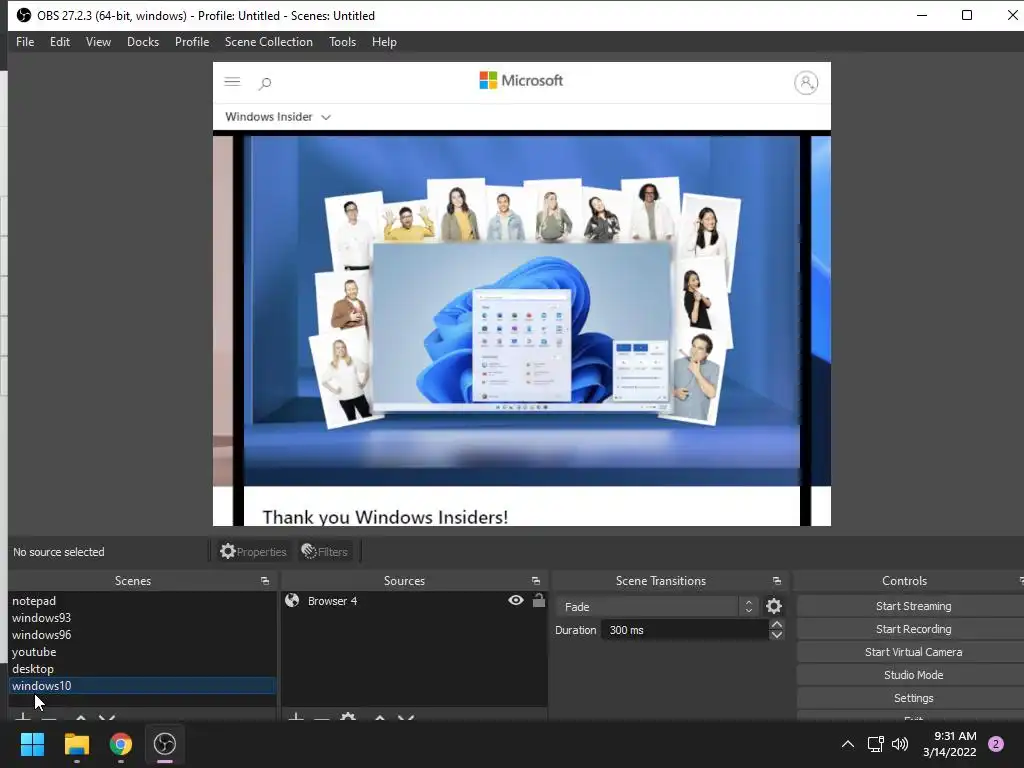Open the Edit menu
Image resolution: width=1024 pixels, height=768 pixels.
tap(59, 42)
